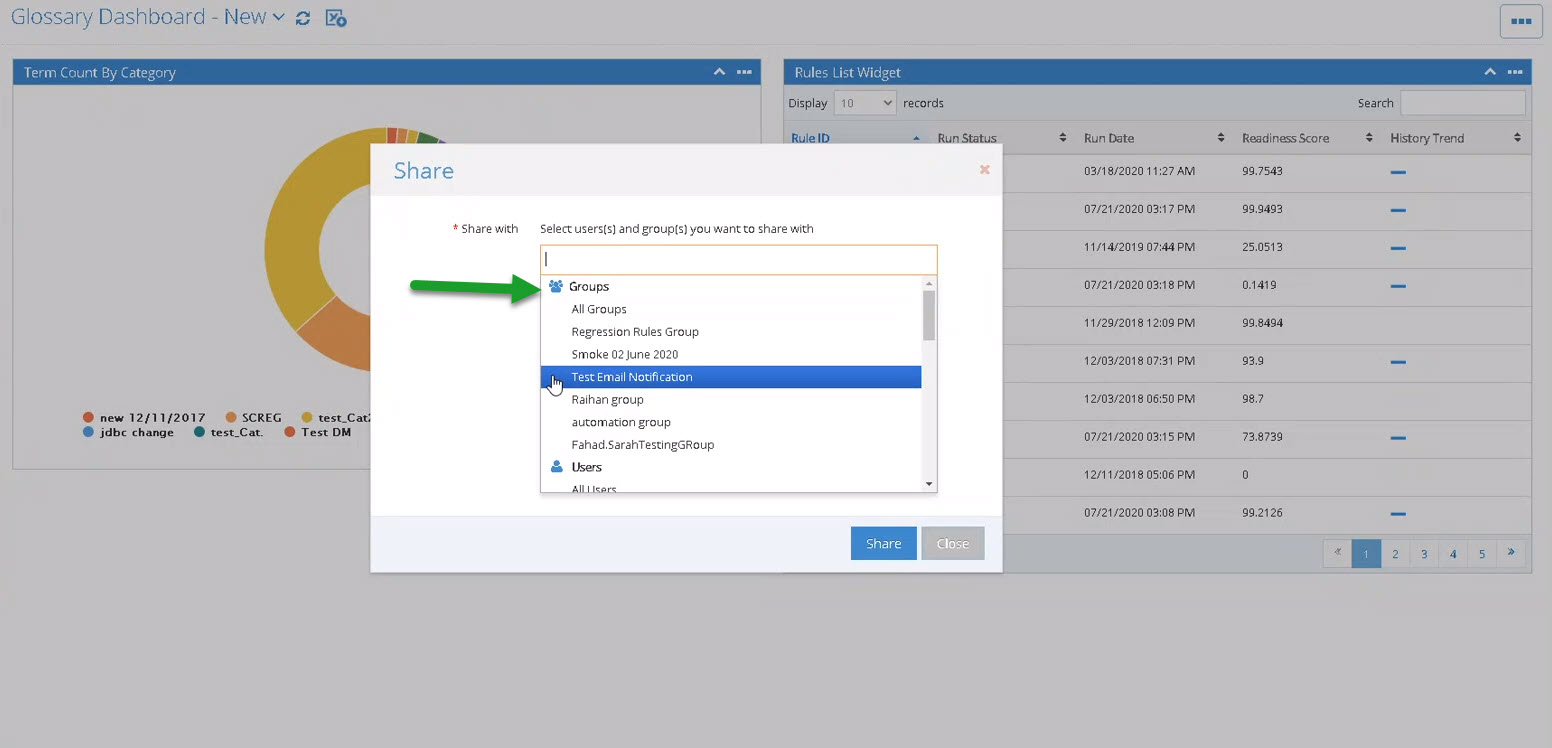
Task: Sort the table by Readiness Score
Action: coord(1368,137)
